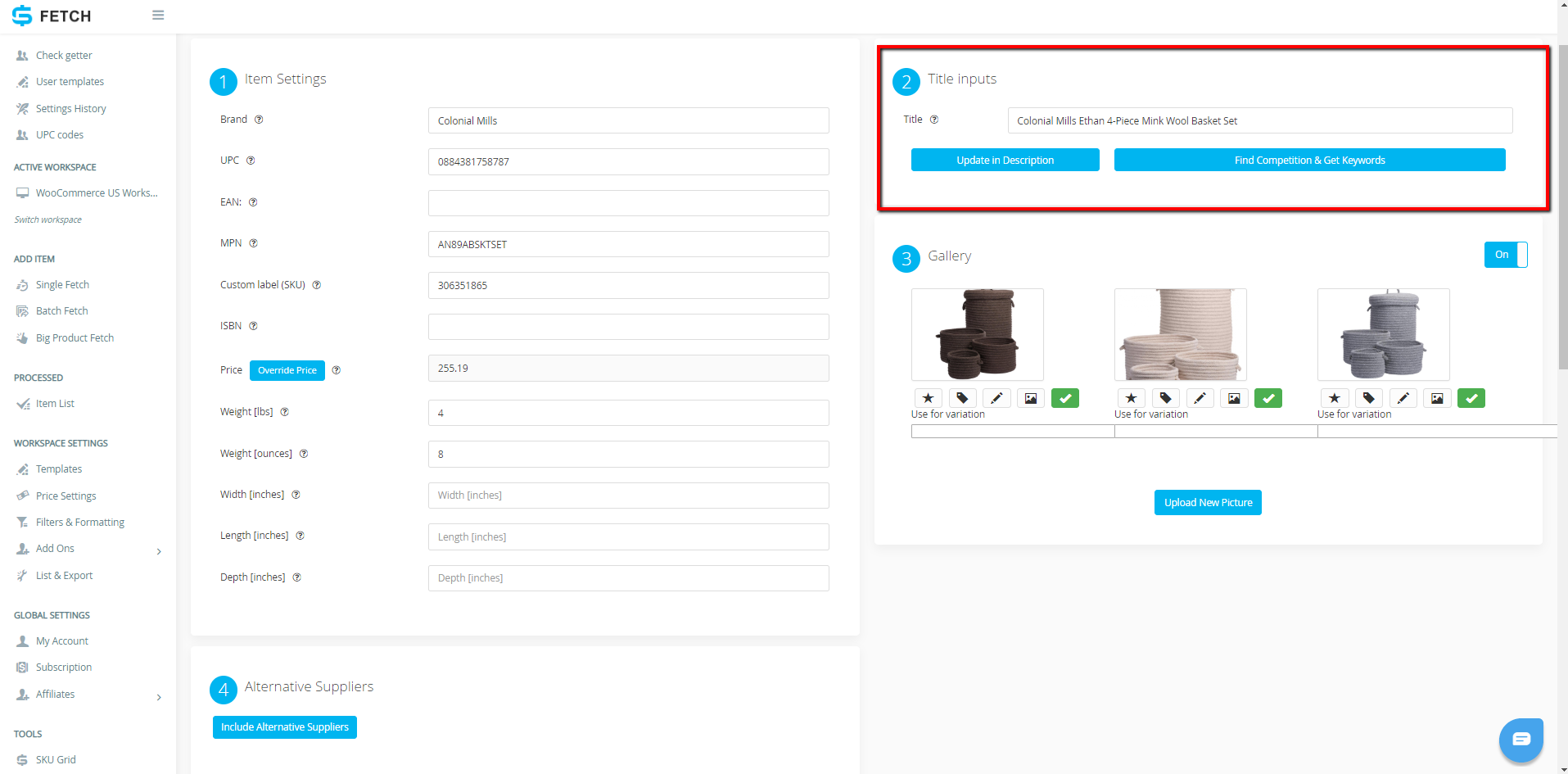1568x774 pixels.
Task: Click the Fetch logo
Action: [x=52, y=16]
